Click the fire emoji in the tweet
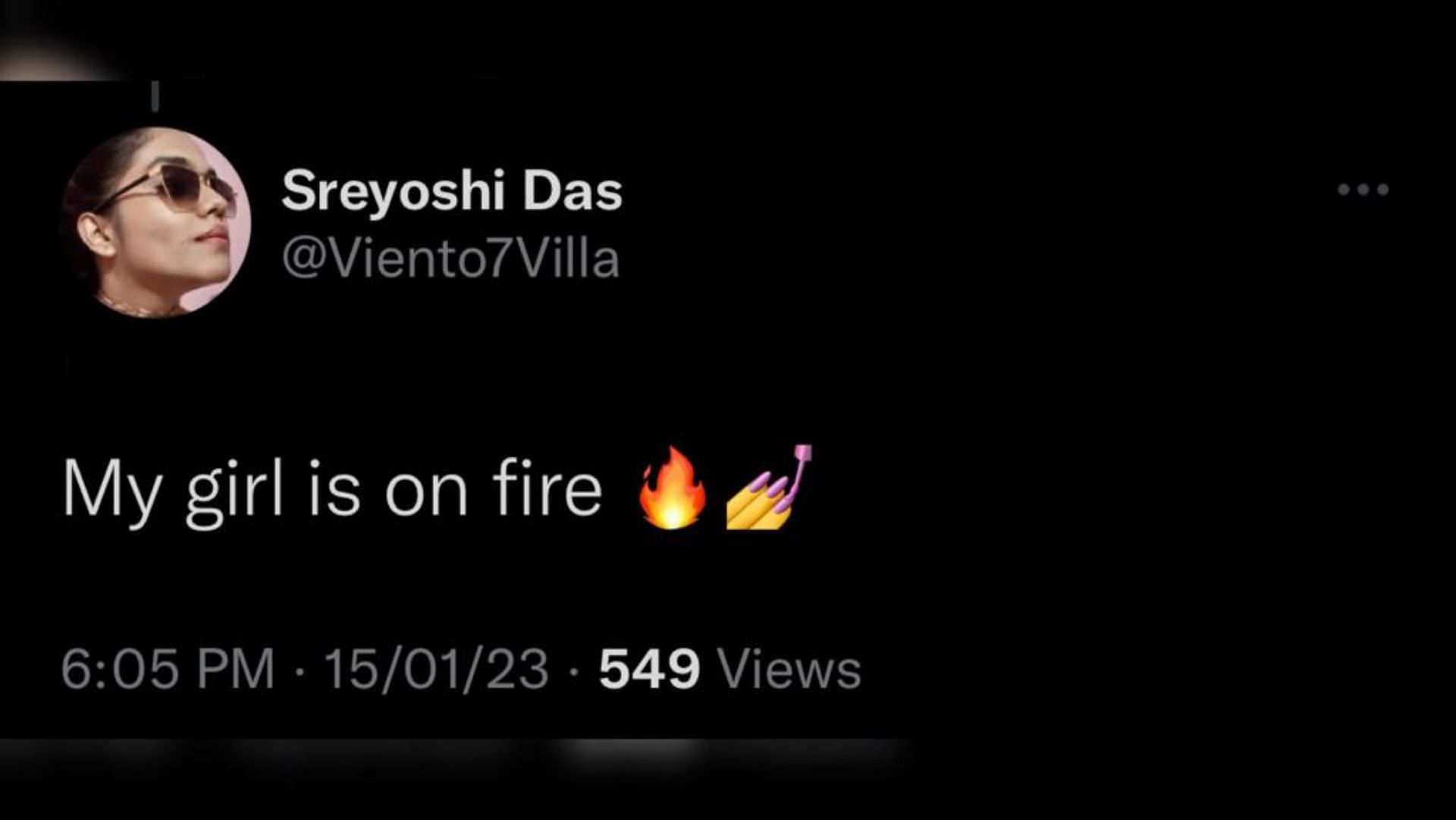 click(671, 487)
